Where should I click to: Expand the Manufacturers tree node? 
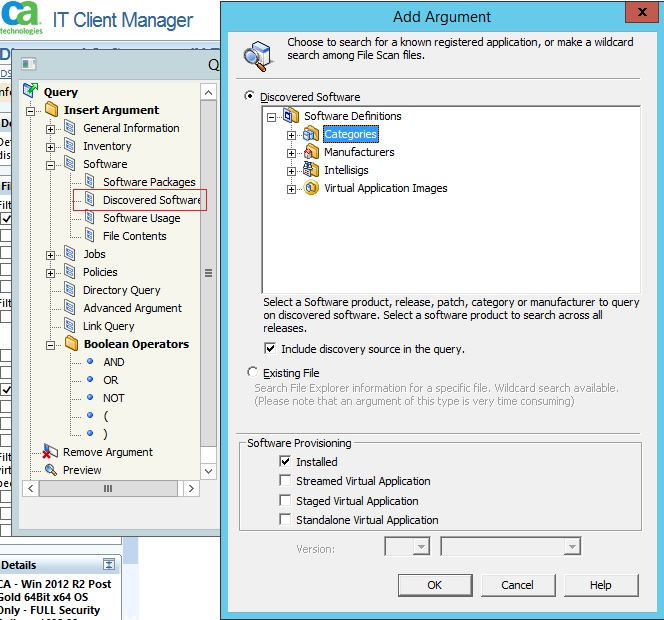[291, 153]
